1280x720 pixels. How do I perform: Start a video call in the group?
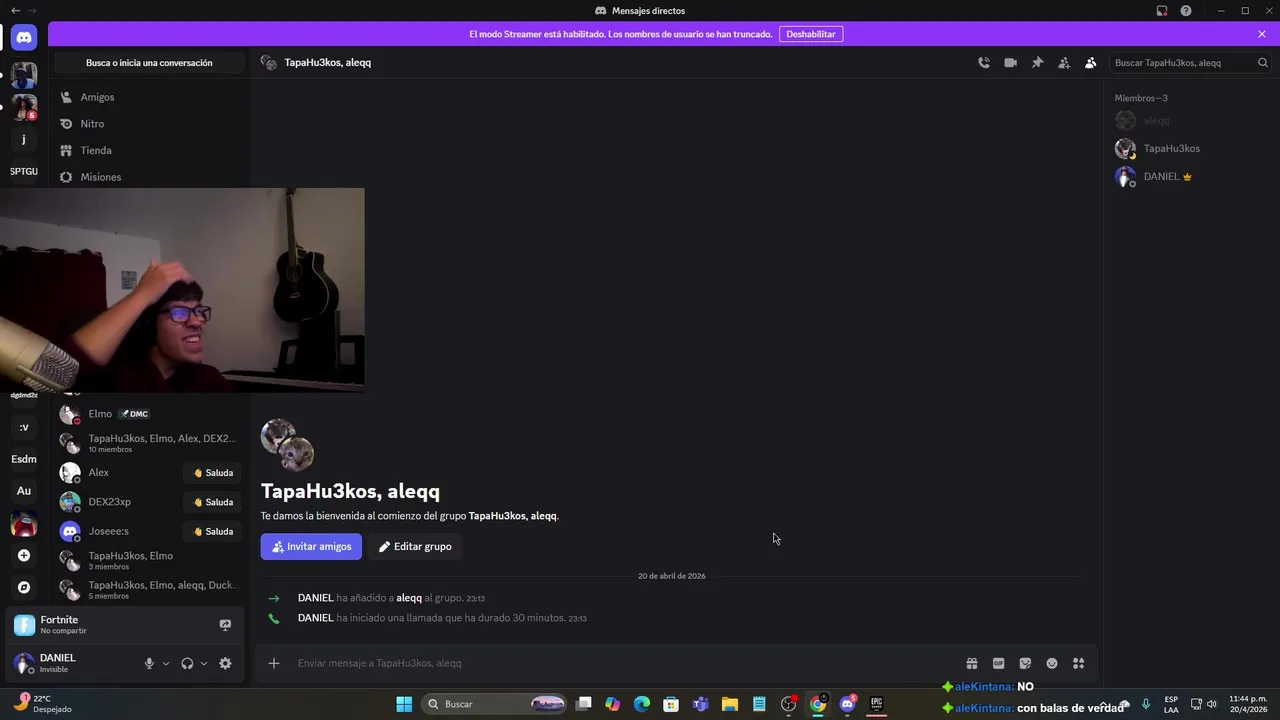tap(1011, 62)
